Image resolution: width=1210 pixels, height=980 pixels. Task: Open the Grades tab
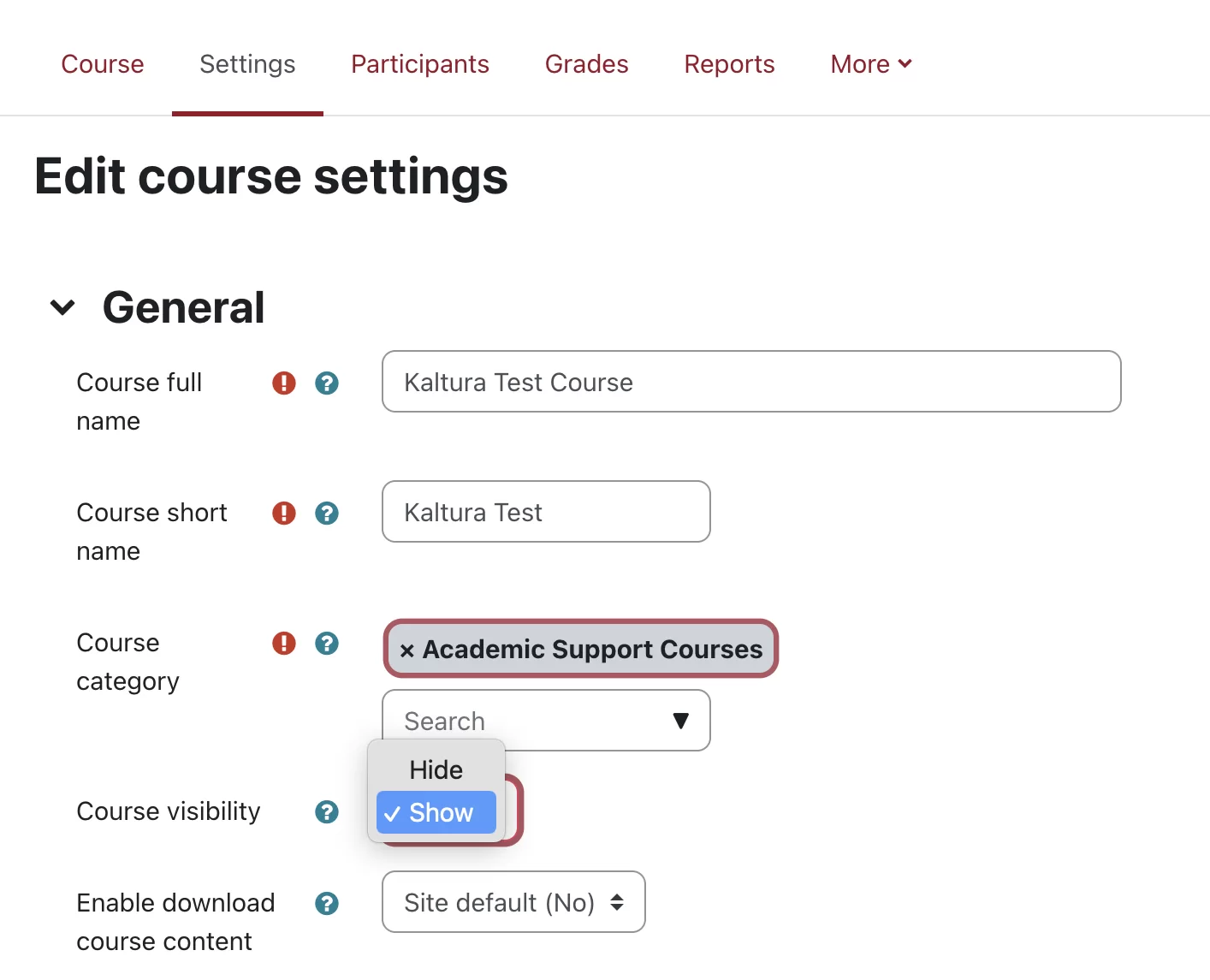587,64
